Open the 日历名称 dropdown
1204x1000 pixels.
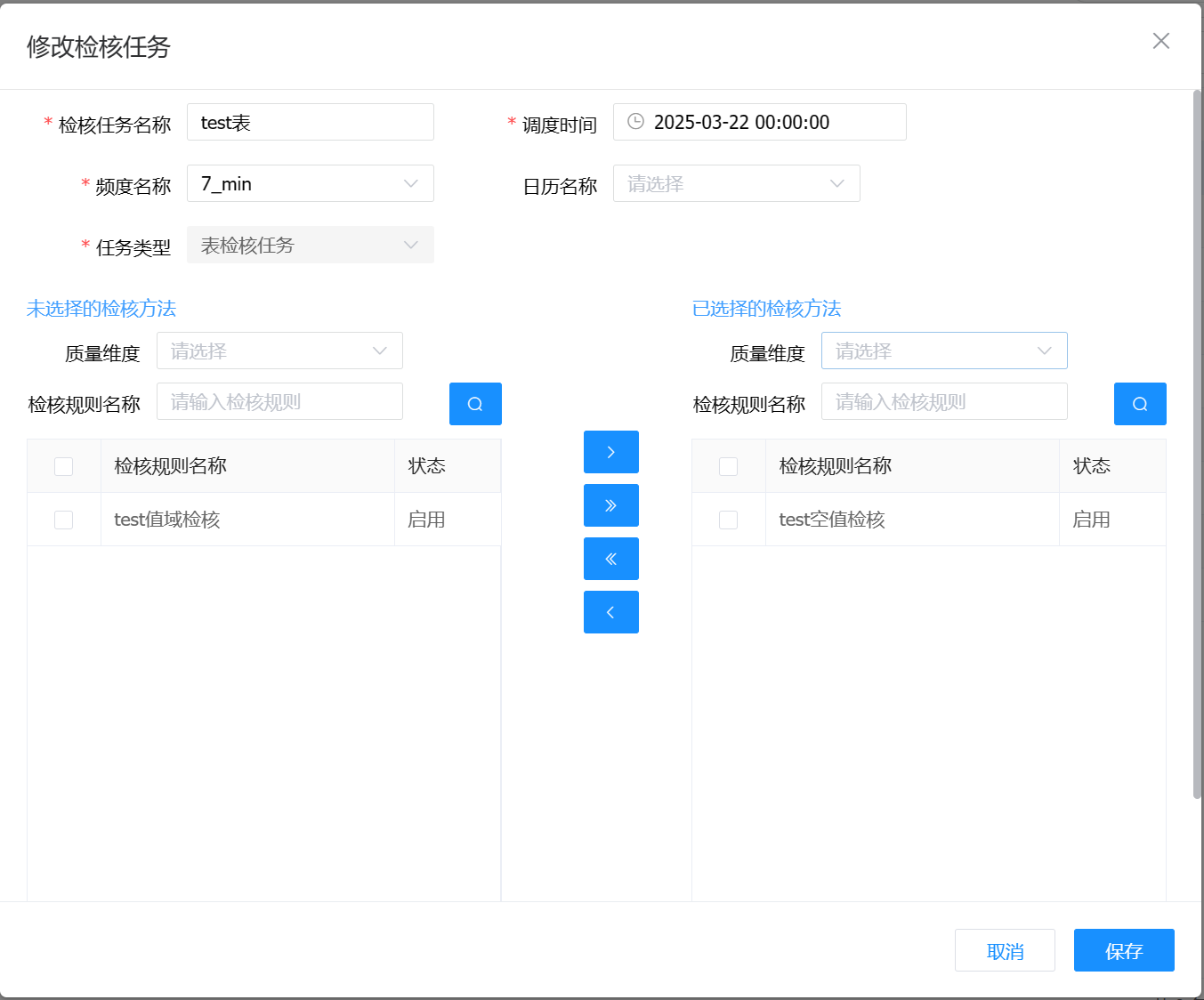click(736, 183)
